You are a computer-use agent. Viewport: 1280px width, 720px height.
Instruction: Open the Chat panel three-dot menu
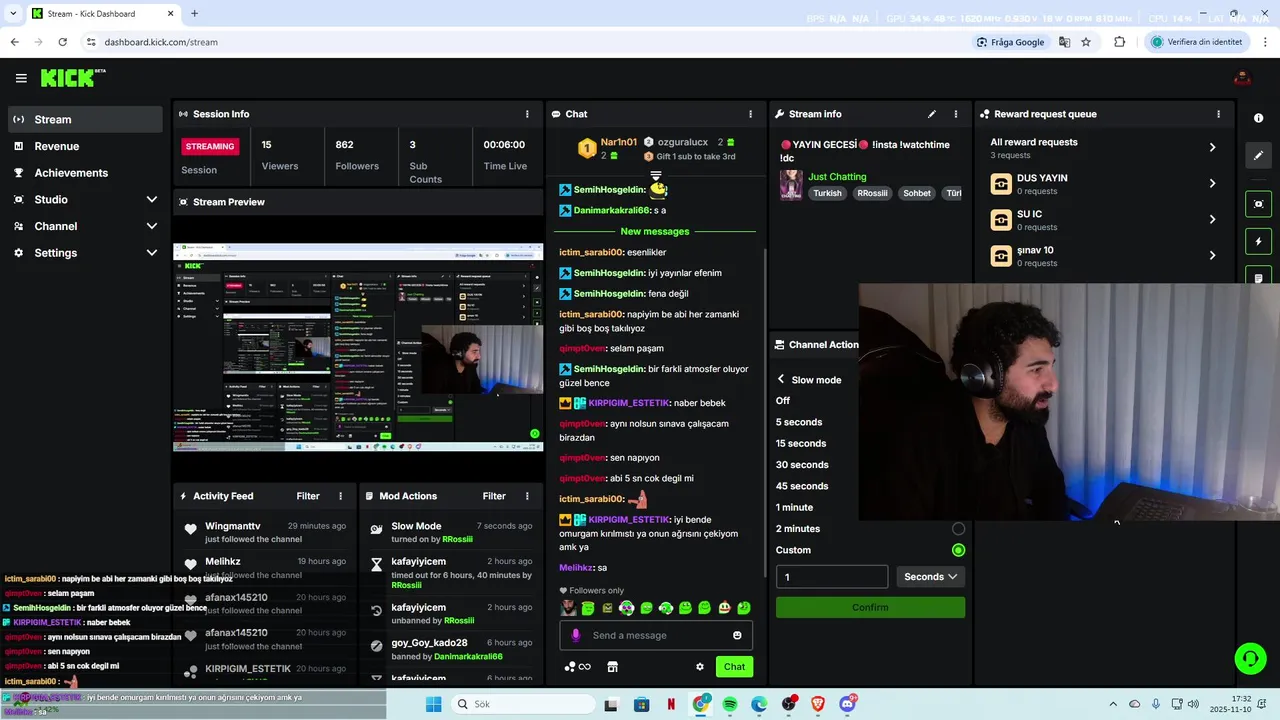pos(750,114)
